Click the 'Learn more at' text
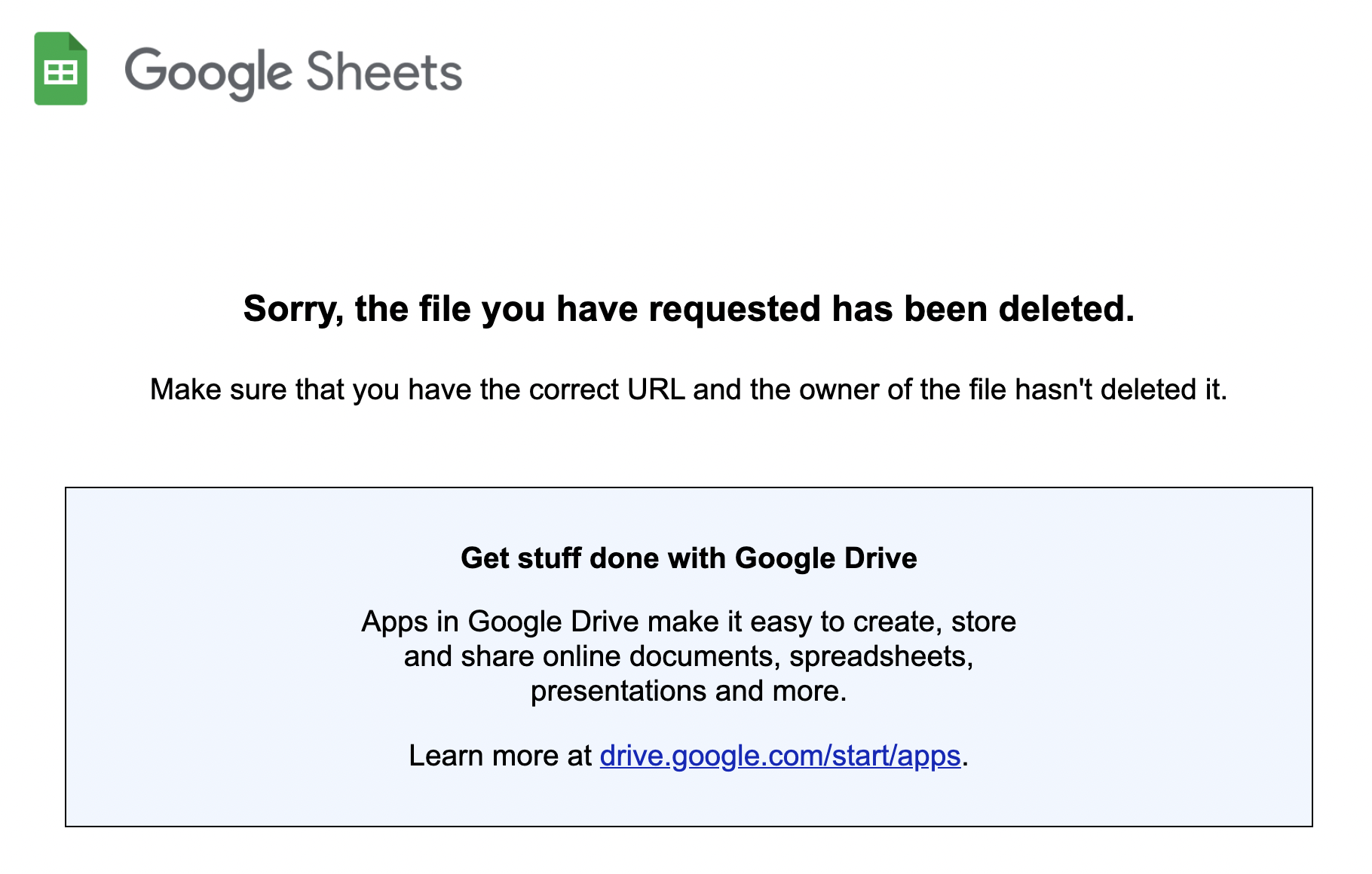Viewport: 1372px width, 874px height. coord(501,756)
